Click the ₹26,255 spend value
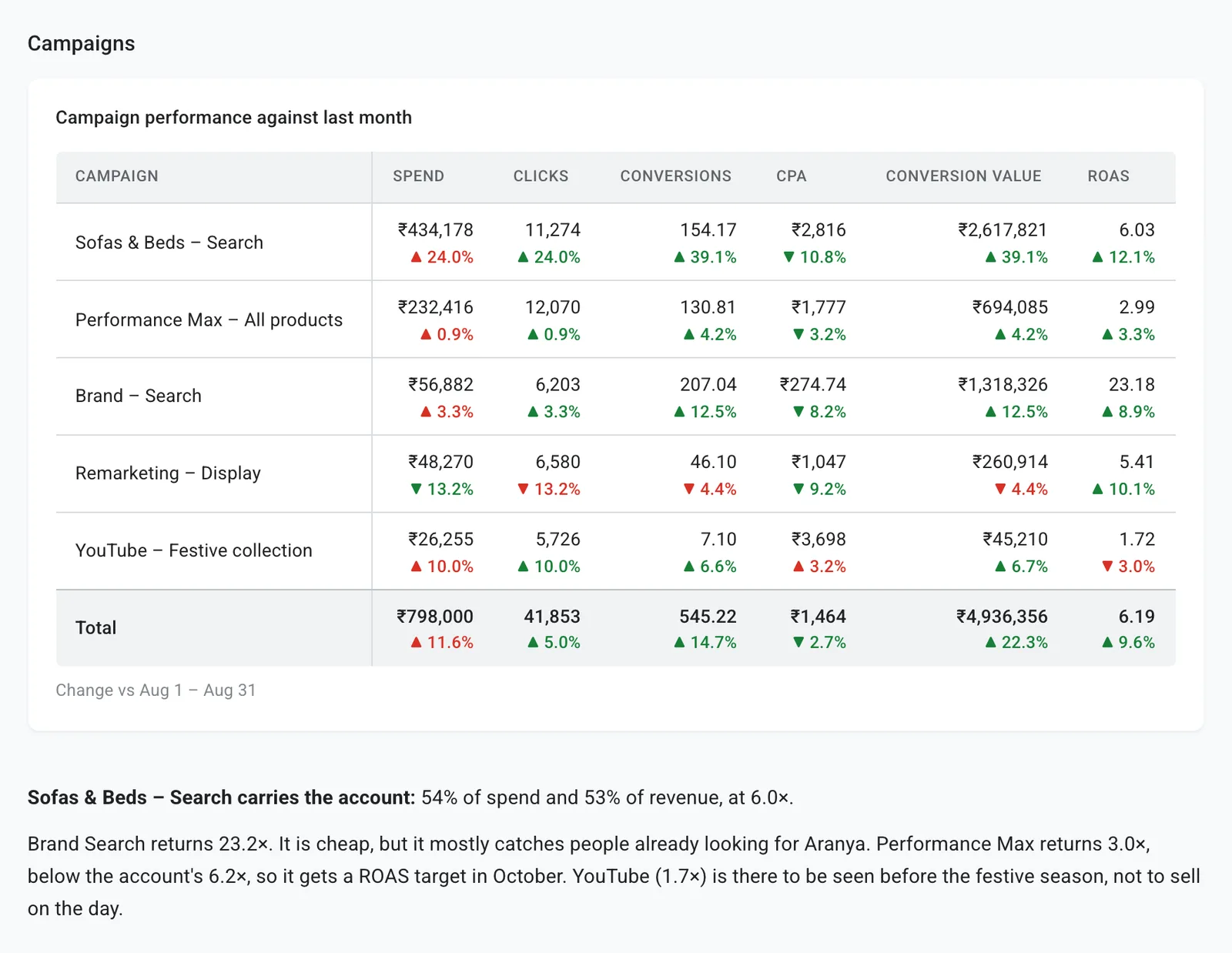The image size is (1232, 953). pyautogui.click(x=440, y=539)
